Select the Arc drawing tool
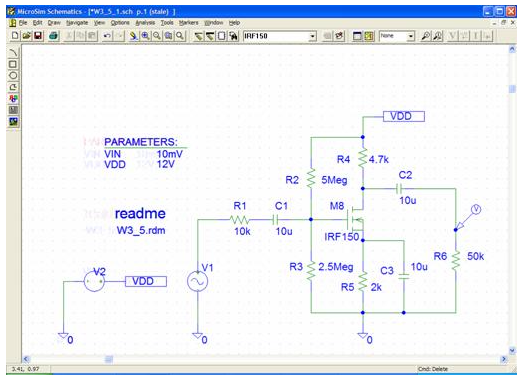Screen dimensions: 520x379 (13, 52)
